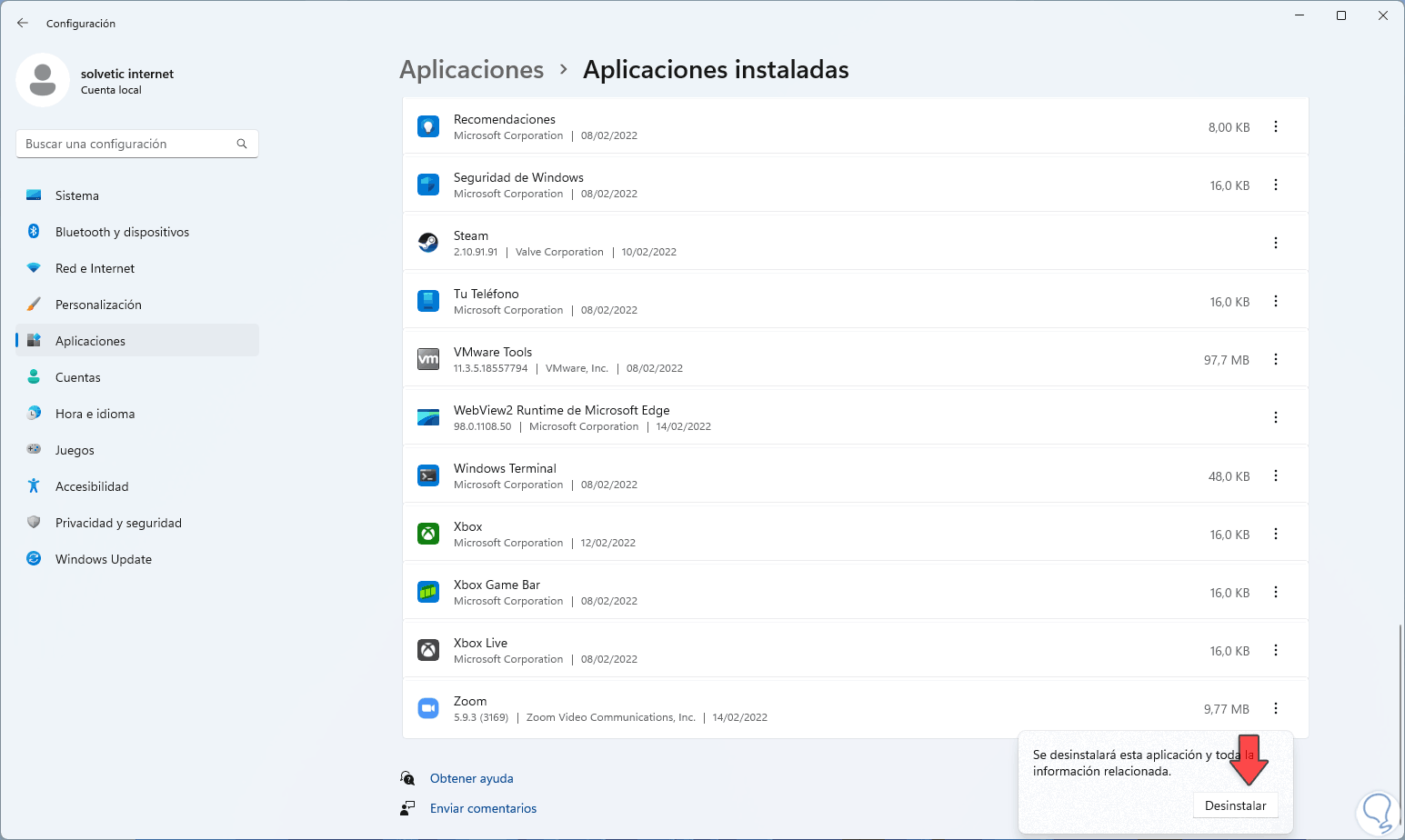Click the Steam app icon

click(x=428, y=243)
